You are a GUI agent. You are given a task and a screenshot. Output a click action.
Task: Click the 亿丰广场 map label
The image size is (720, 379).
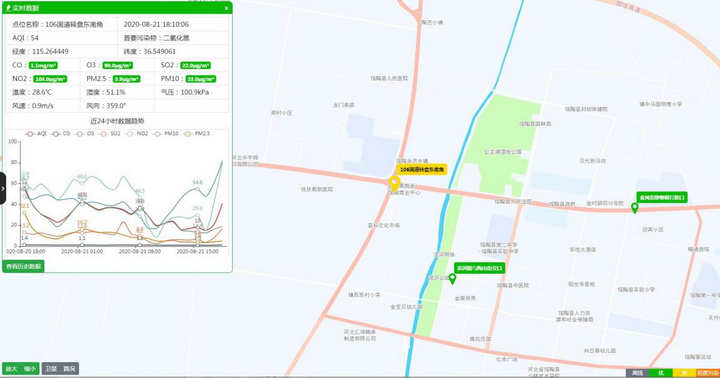point(506,359)
